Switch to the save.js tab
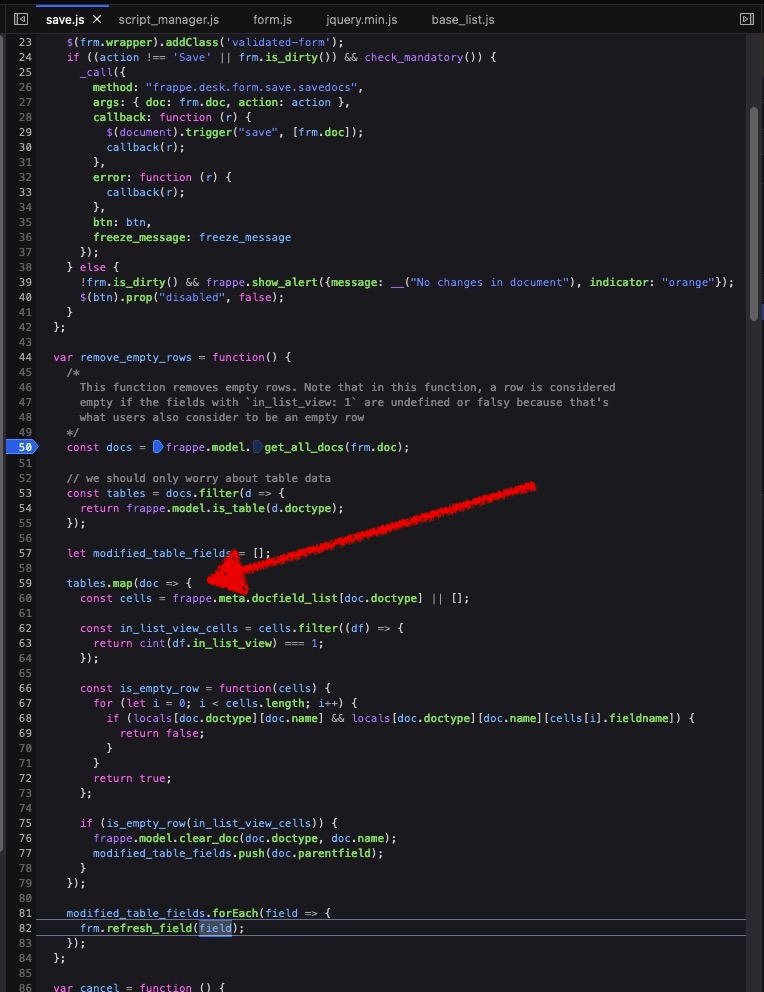This screenshot has width=764, height=992. (x=65, y=20)
